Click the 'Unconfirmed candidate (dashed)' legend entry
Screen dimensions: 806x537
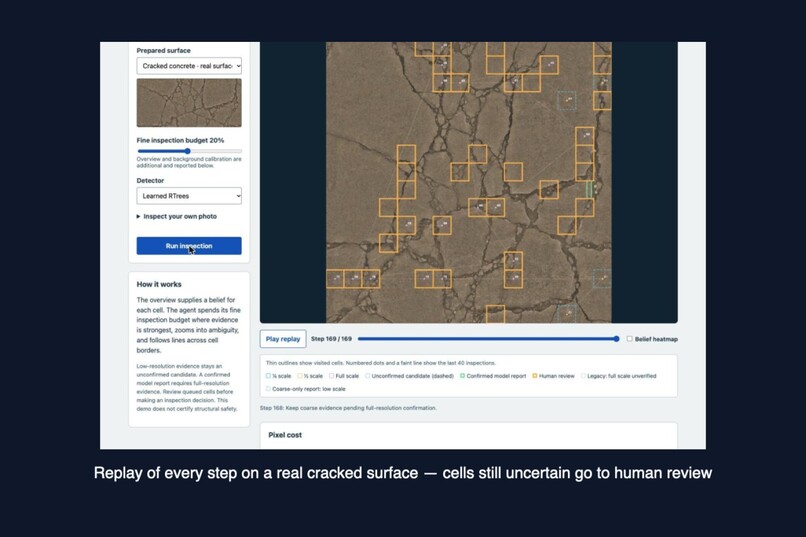(x=409, y=376)
